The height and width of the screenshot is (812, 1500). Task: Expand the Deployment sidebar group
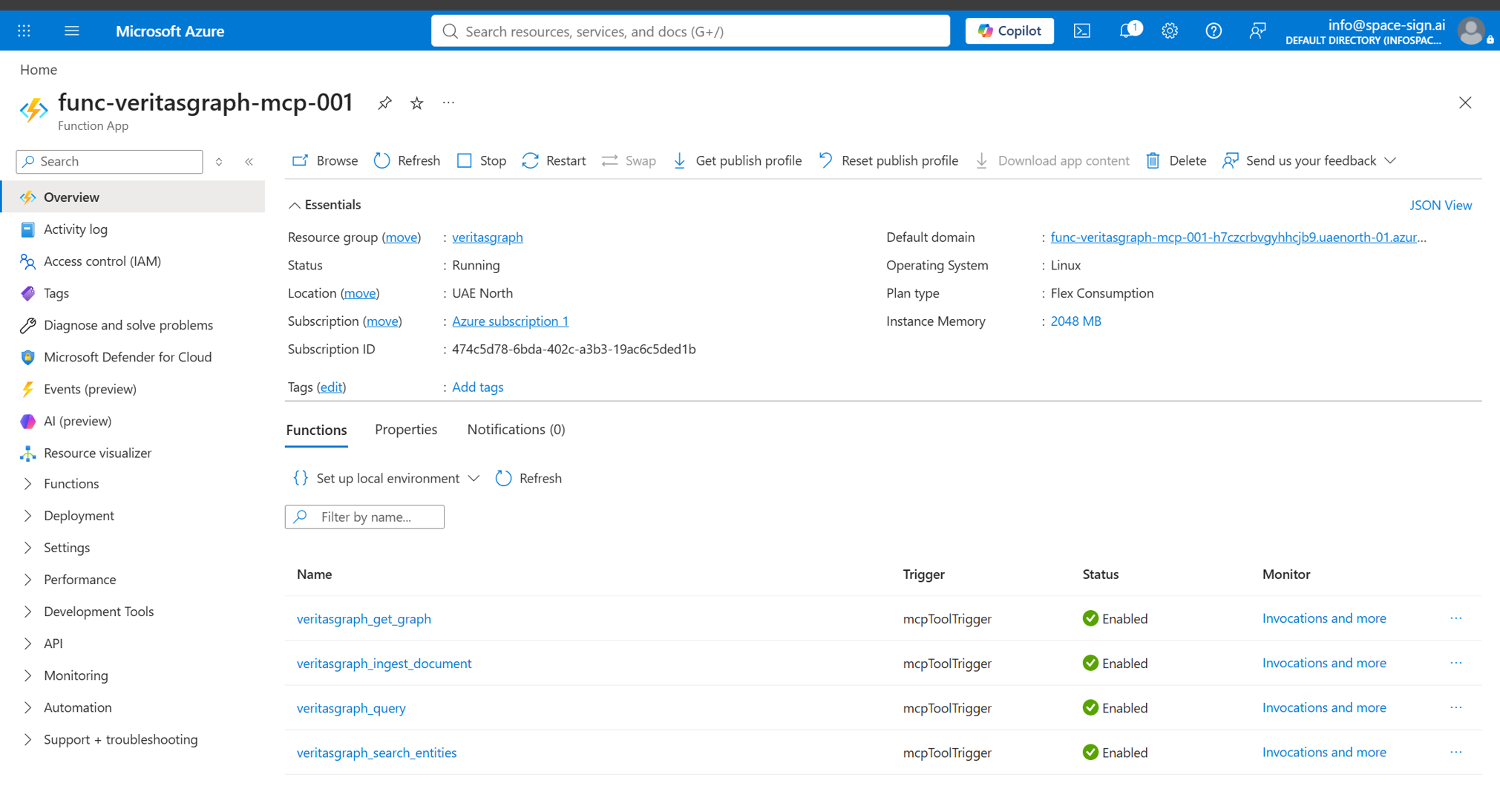[x=79, y=516]
